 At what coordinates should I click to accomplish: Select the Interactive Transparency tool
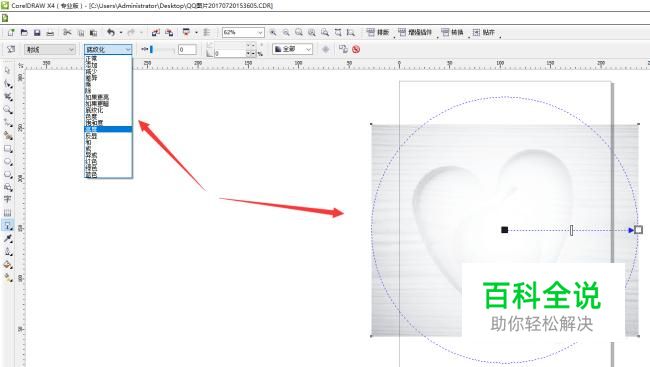tap(7, 226)
